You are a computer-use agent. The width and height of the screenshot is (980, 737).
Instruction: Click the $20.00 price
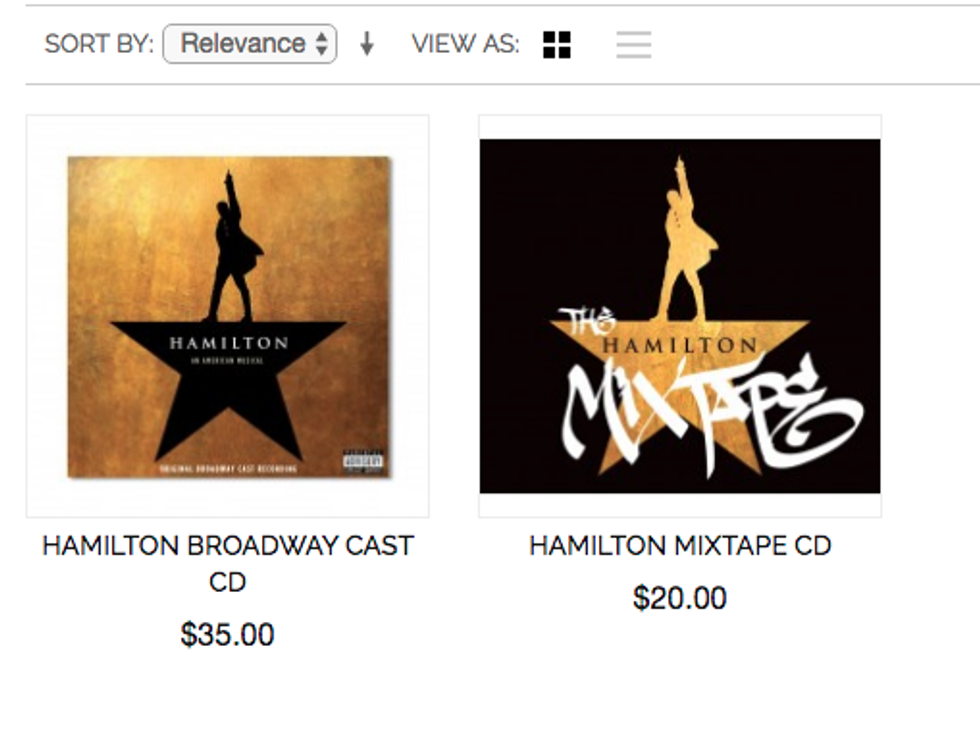coord(680,598)
